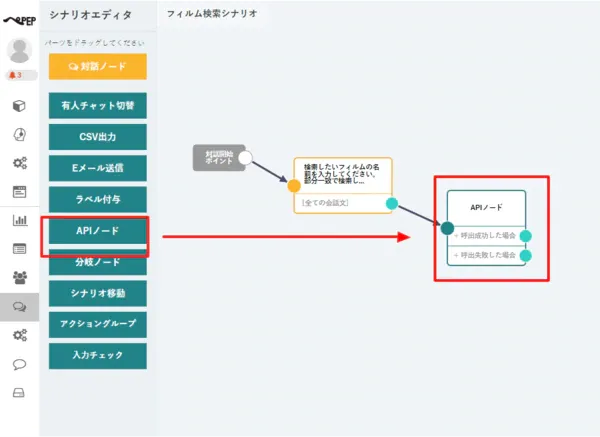Open the users group icon
The width and height of the screenshot is (600, 437).
(x=19, y=277)
